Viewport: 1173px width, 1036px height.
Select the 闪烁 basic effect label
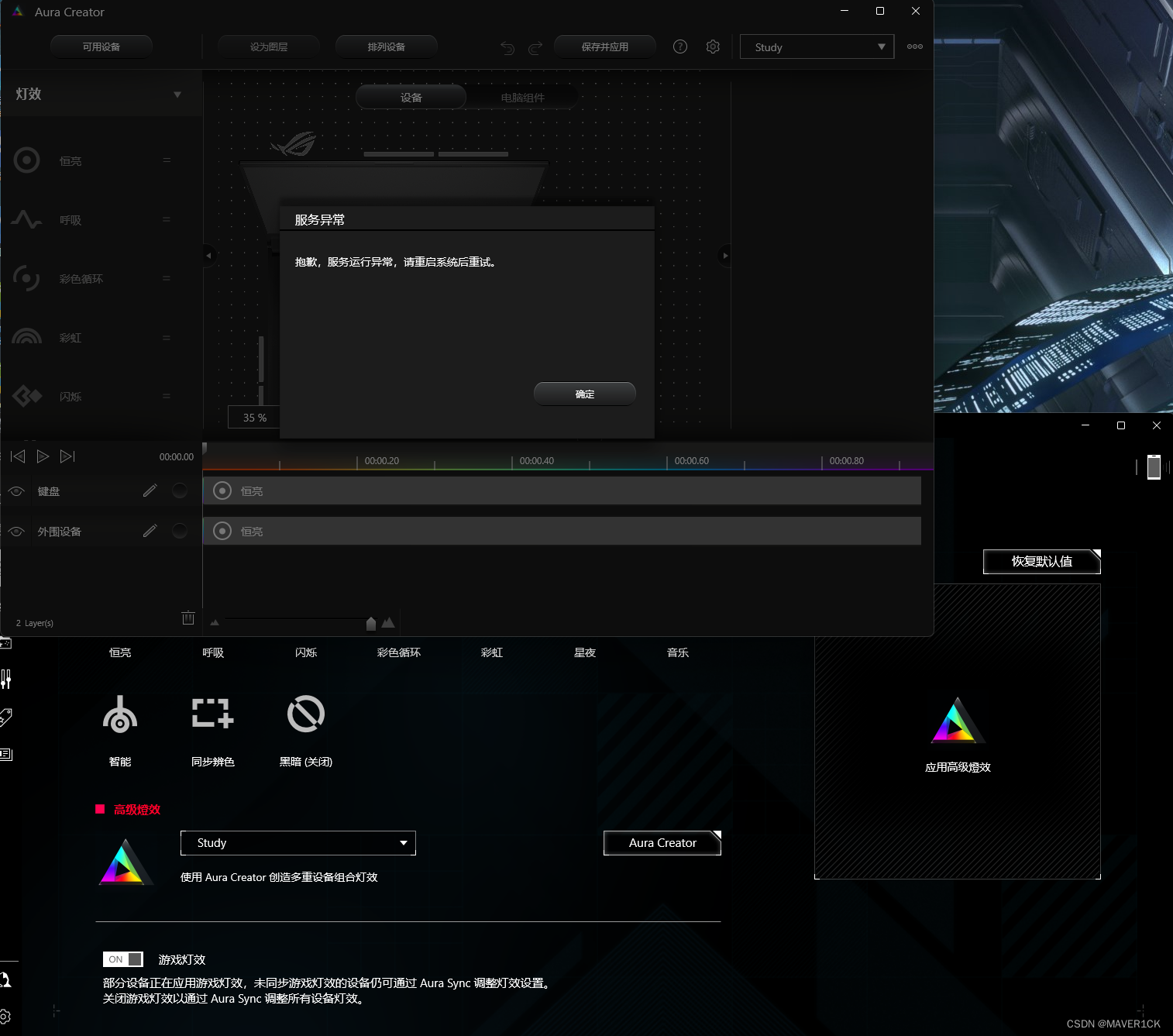pyautogui.click(x=306, y=652)
